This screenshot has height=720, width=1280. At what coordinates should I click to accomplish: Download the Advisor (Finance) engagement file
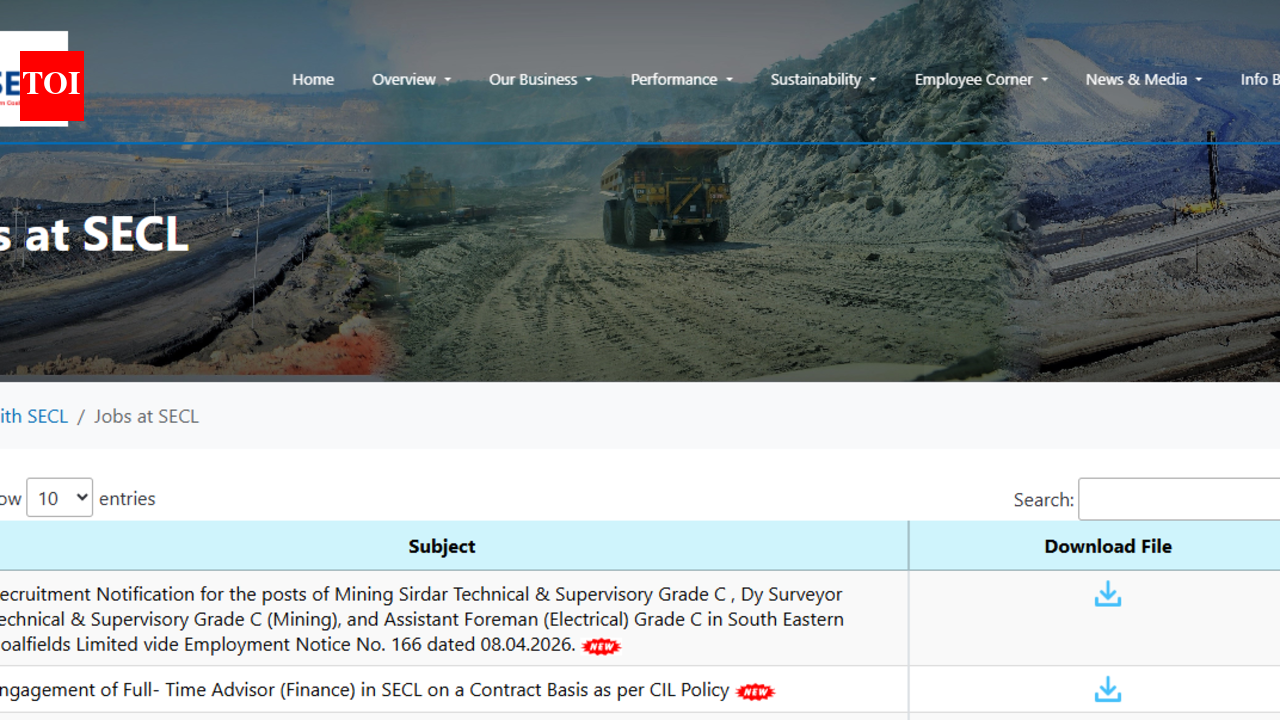point(1107,690)
